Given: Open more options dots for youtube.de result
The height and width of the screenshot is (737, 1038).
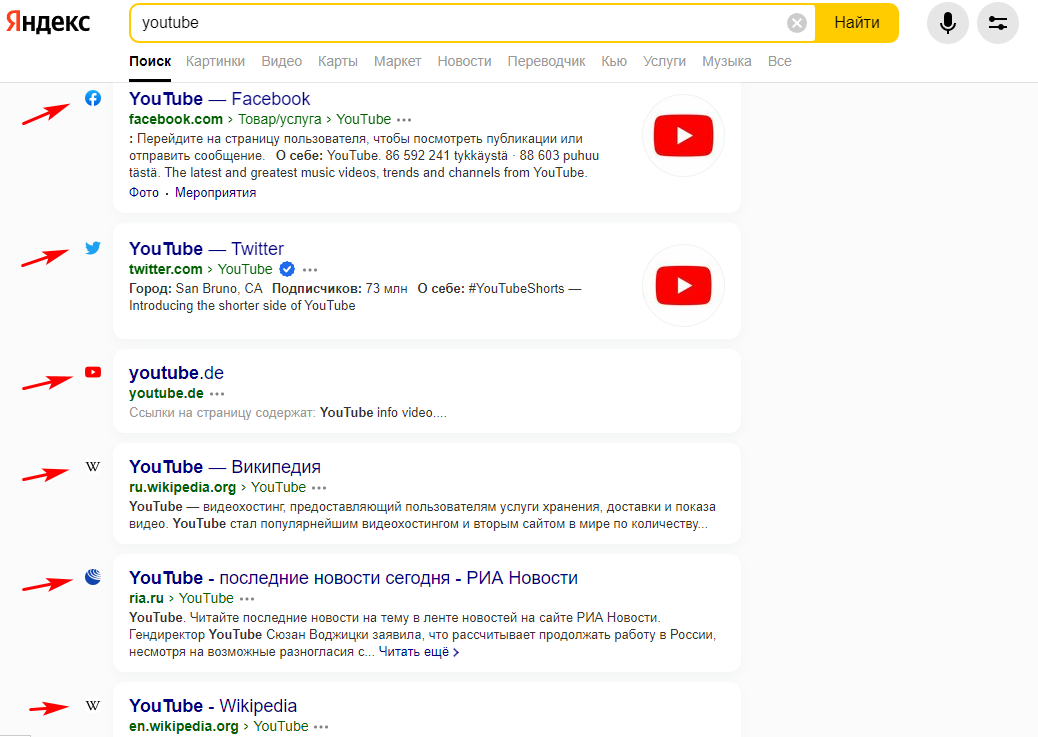Looking at the screenshot, I should [x=217, y=393].
